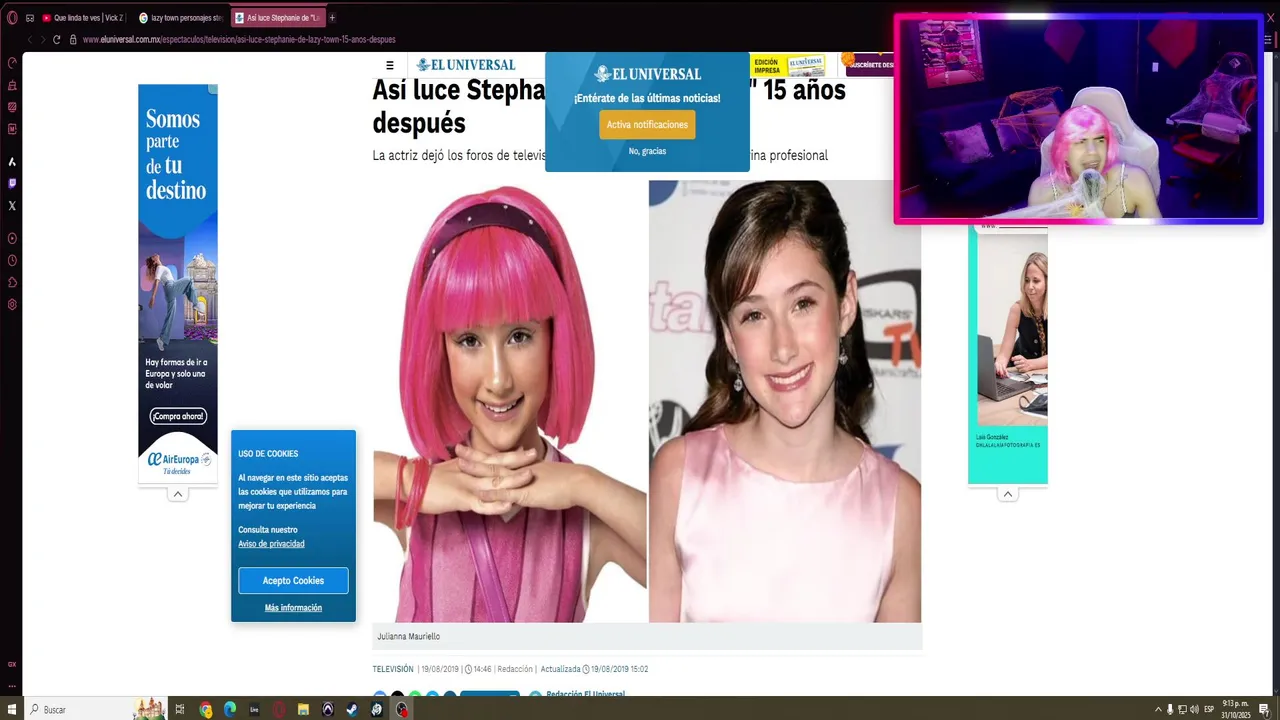Open 'Más información' cookie link
The height and width of the screenshot is (720, 1280).
(x=293, y=608)
